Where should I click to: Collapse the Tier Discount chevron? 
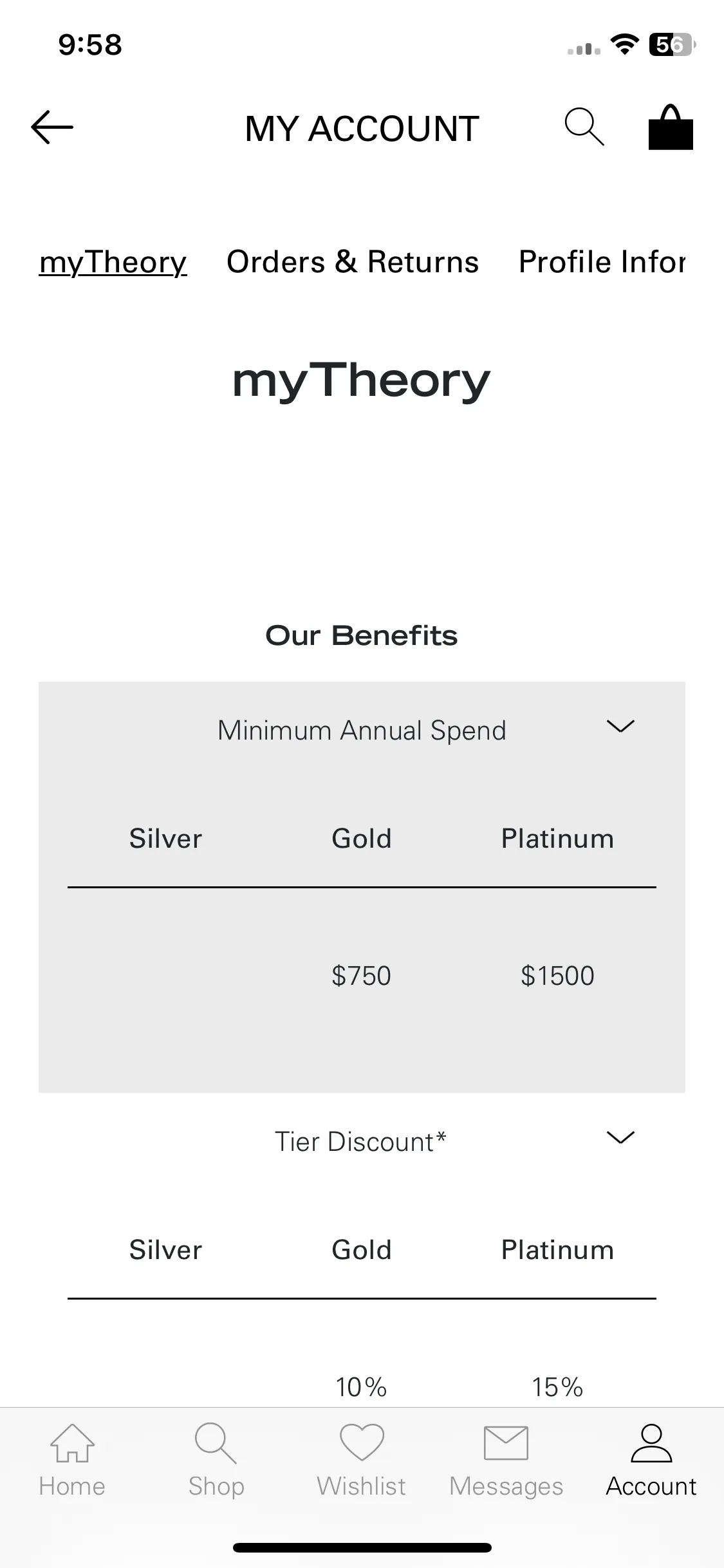(x=620, y=1137)
